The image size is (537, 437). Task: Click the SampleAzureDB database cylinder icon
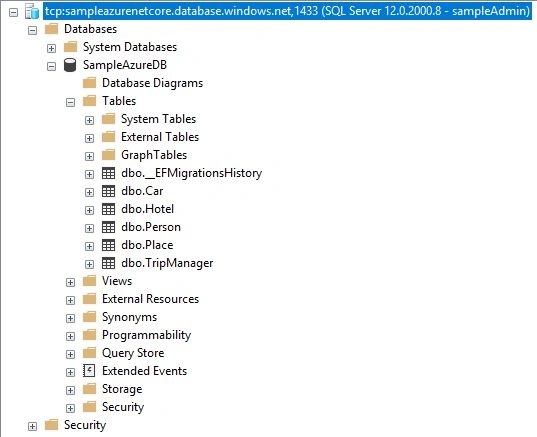click(x=70, y=65)
